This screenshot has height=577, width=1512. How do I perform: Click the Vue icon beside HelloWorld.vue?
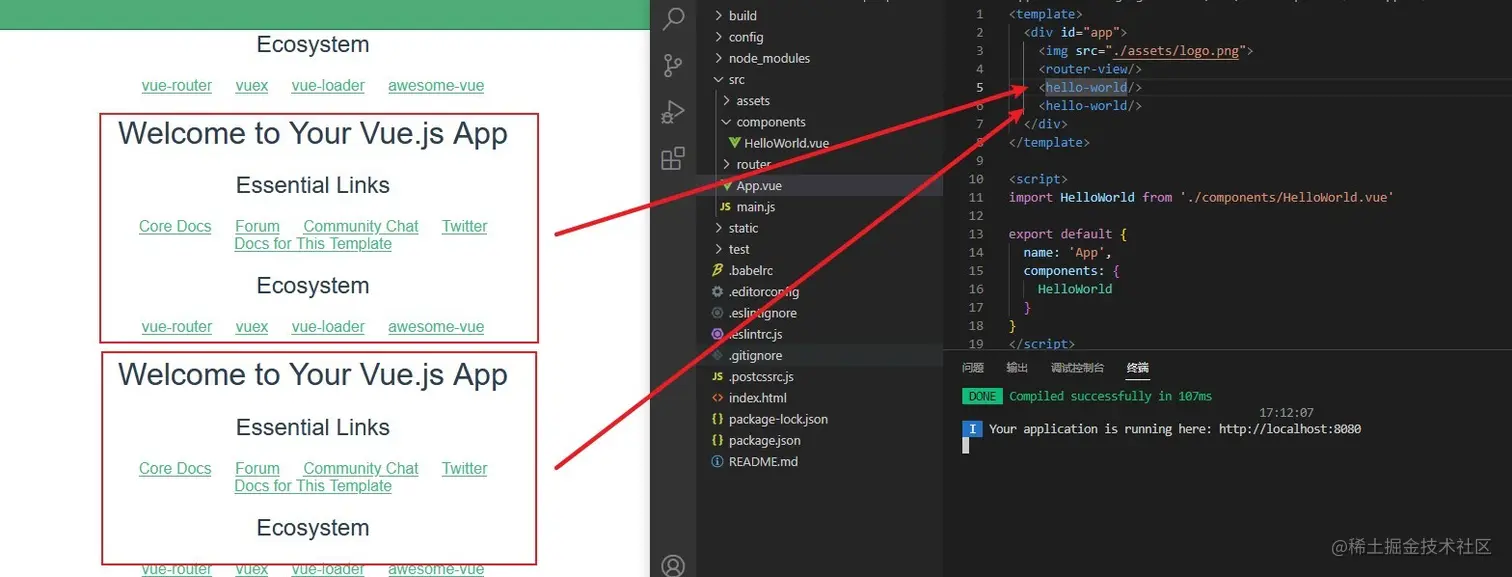pyautogui.click(x=735, y=143)
